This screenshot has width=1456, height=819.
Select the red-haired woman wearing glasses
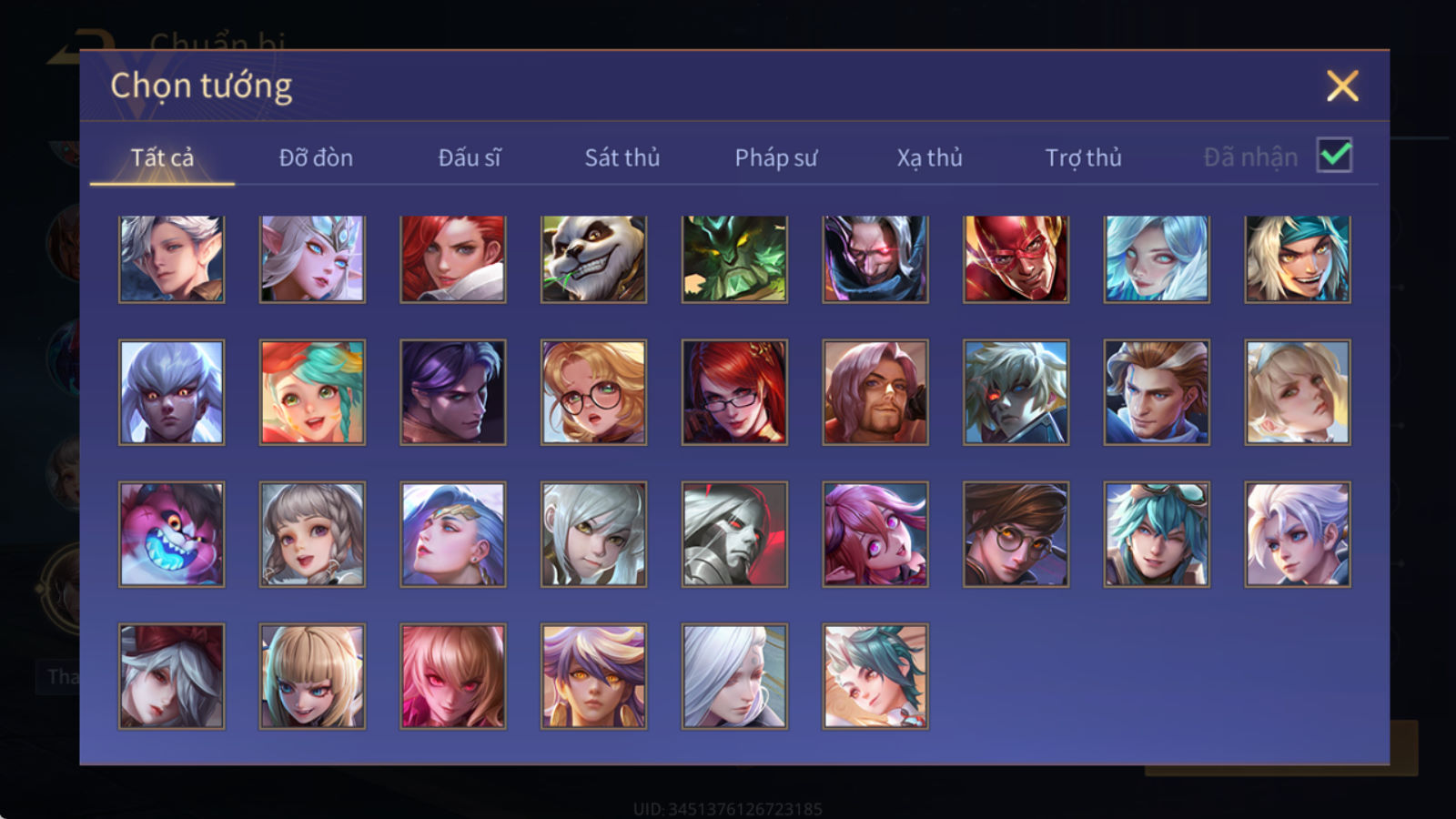(x=734, y=392)
